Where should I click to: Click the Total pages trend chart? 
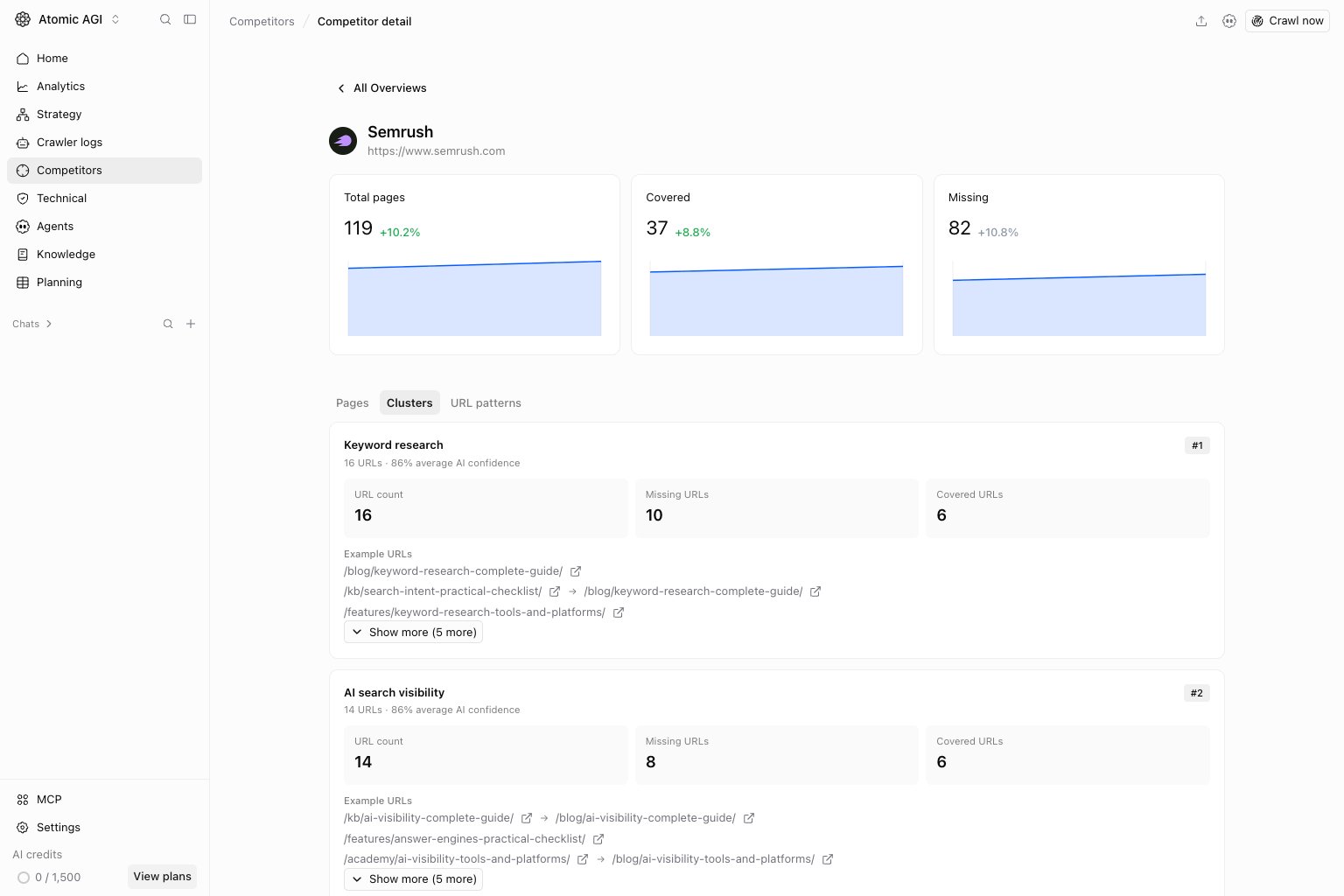[x=474, y=297]
